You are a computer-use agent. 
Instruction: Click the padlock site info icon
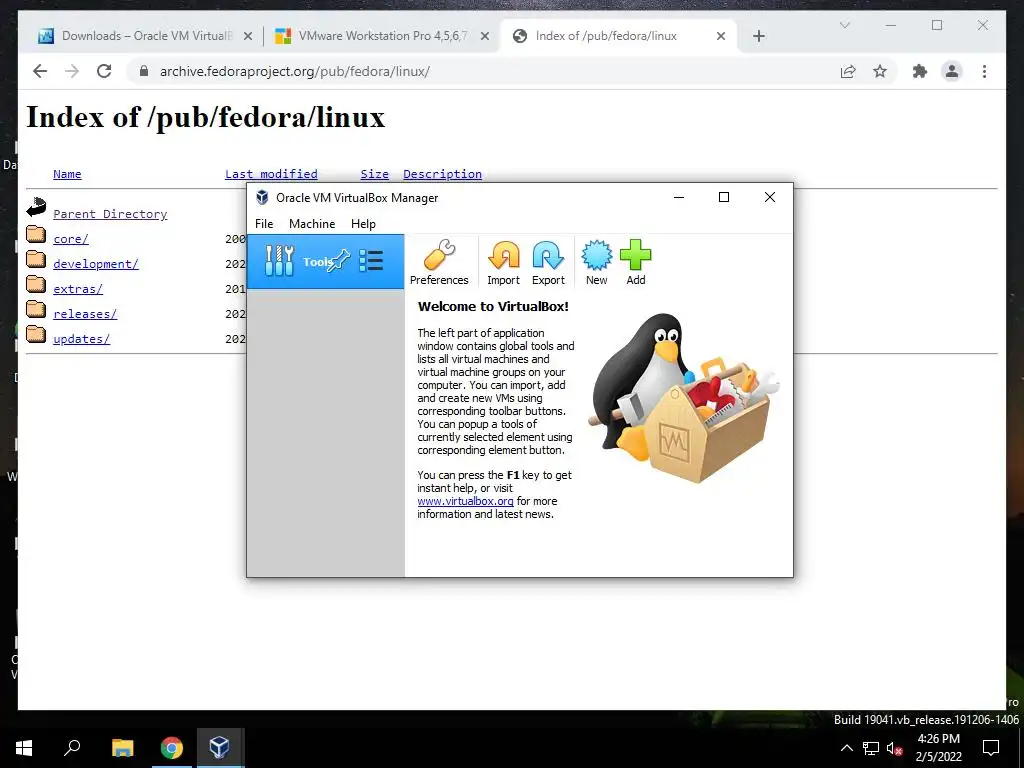pos(144,71)
